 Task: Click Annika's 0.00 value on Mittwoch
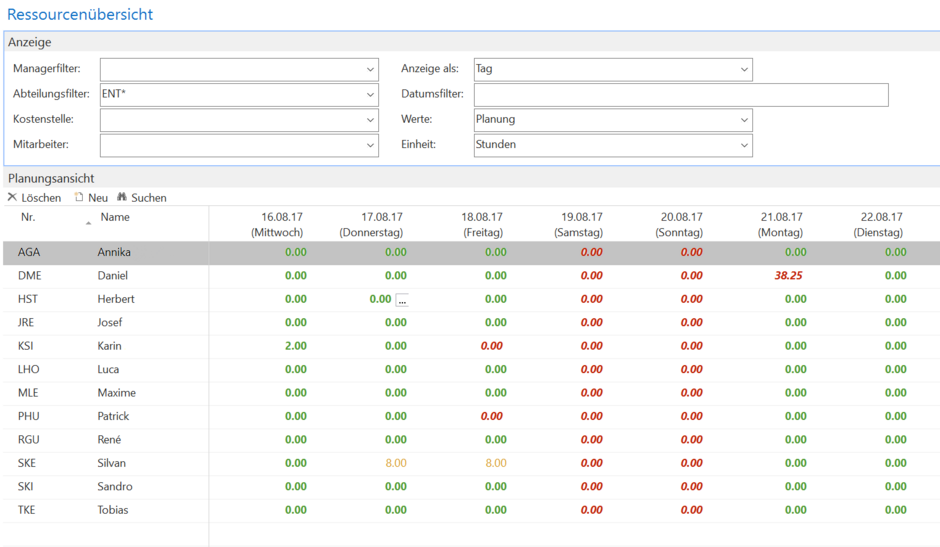296,253
